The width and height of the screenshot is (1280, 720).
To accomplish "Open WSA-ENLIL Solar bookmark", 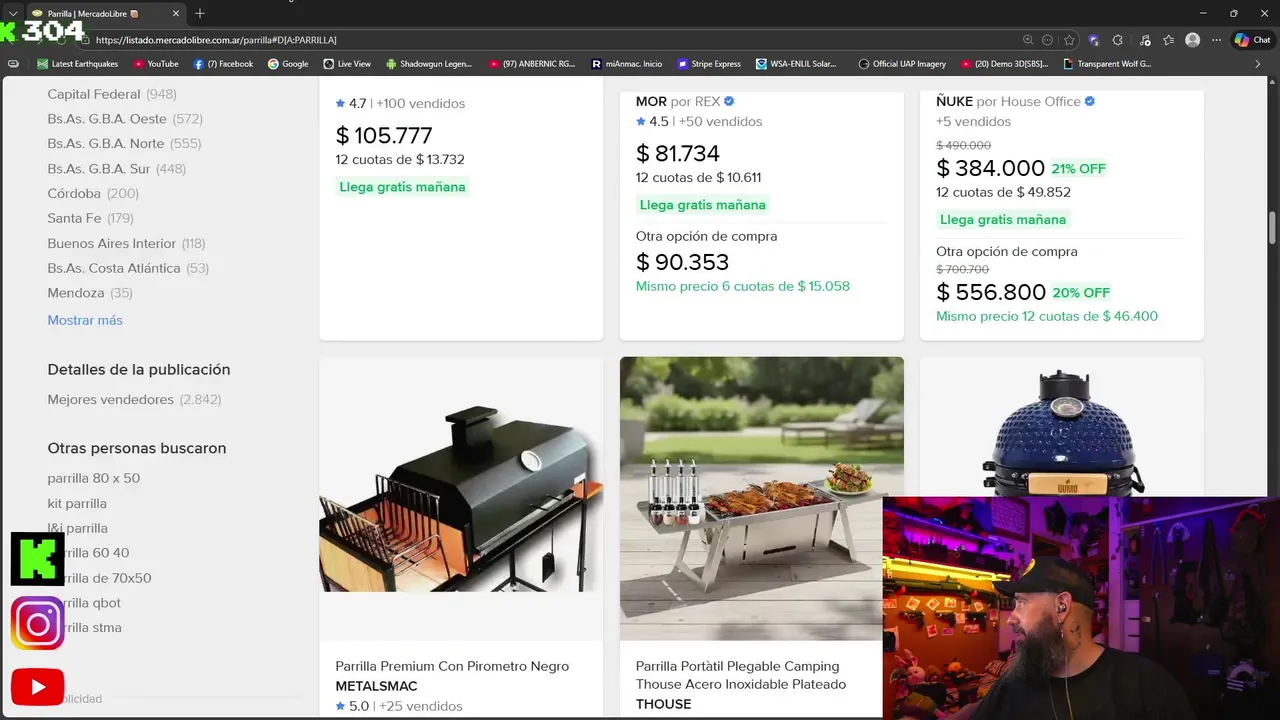I will pos(796,64).
